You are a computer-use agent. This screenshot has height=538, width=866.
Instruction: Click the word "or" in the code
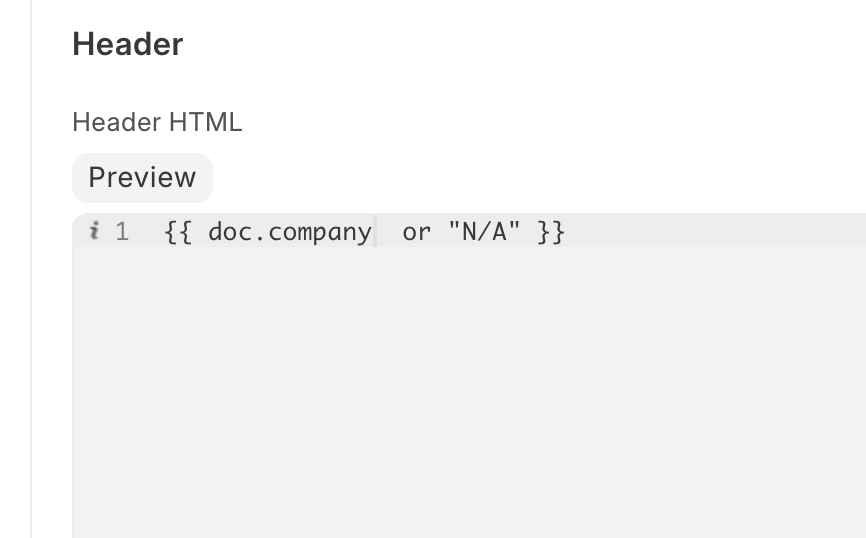(x=416, y=232)
